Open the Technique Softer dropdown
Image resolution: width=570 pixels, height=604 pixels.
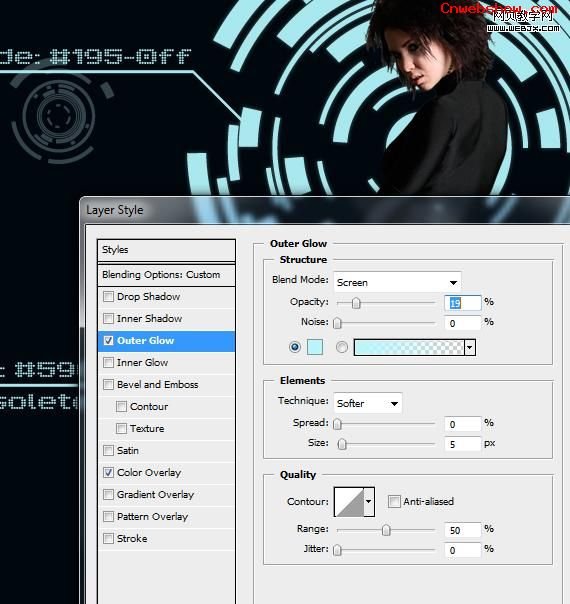pos(367,403)
